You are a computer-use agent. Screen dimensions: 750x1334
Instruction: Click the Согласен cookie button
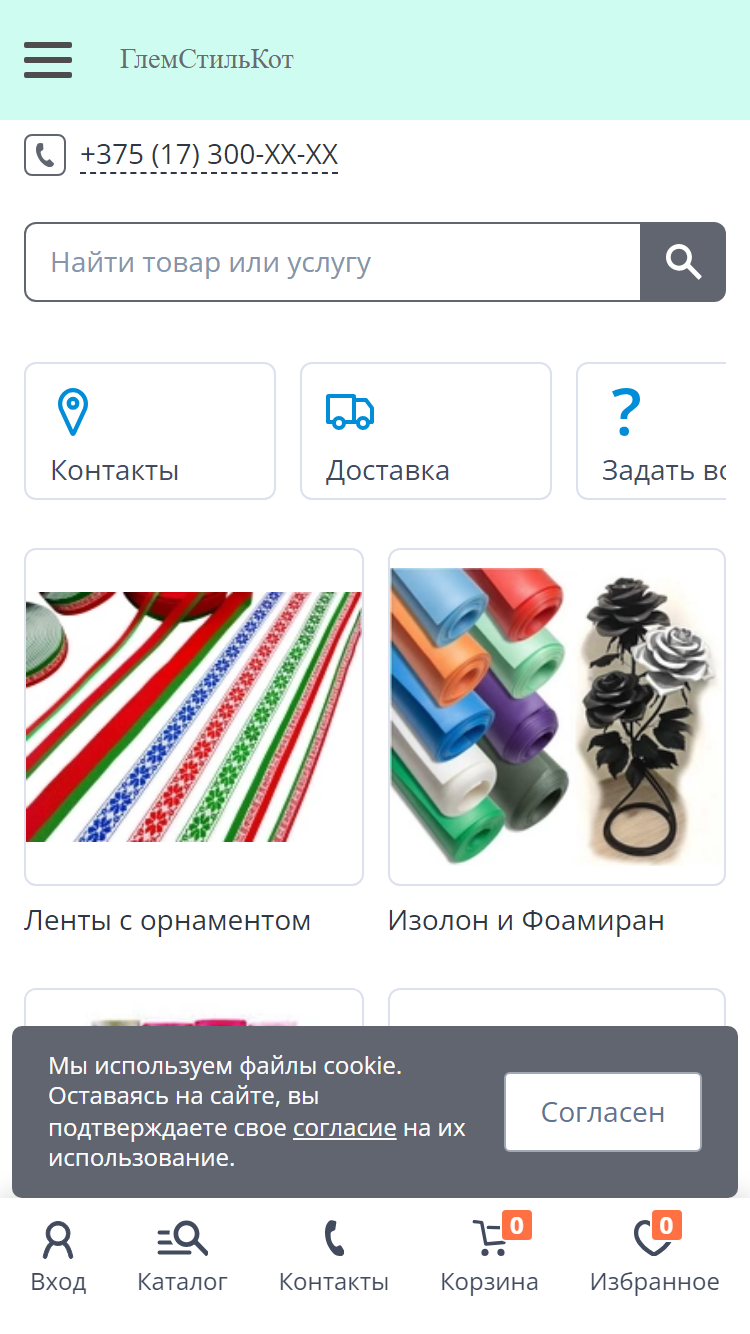(603, 1112)
